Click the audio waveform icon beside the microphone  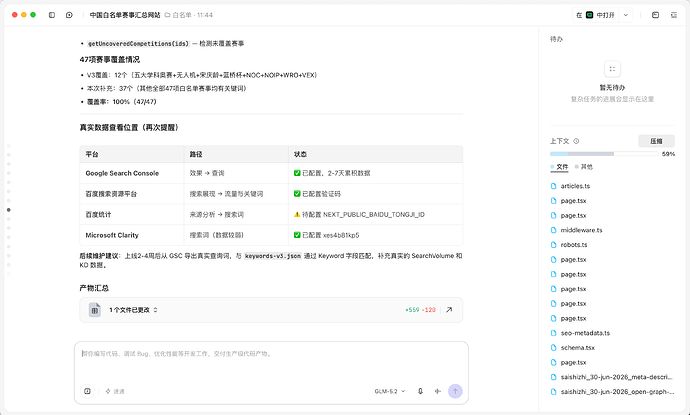437,391
